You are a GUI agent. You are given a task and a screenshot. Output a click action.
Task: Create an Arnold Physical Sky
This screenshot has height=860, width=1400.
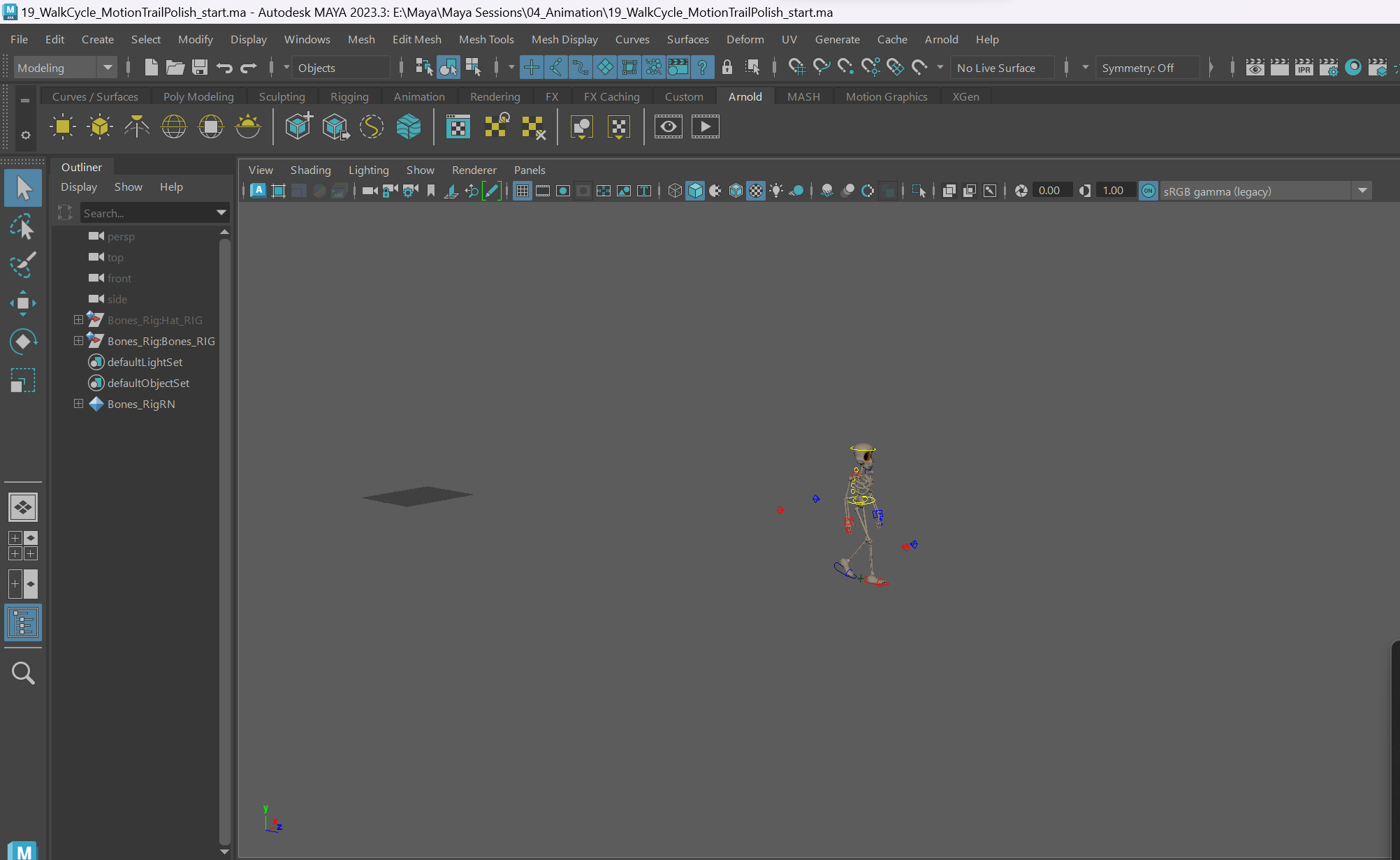pyautogui.click(x=248, y=126)
